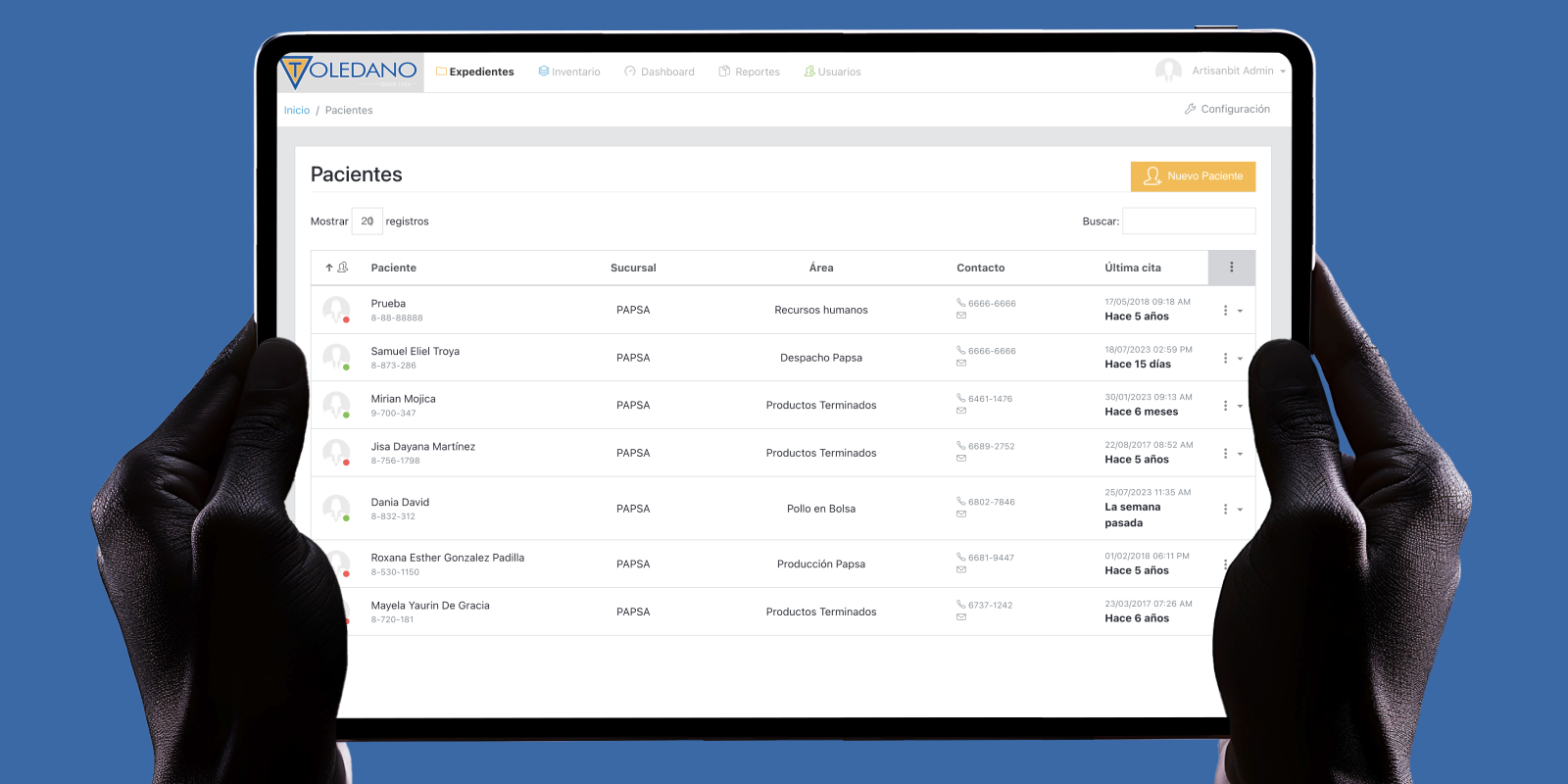The image size is (1568, 784).
Task: Select patient name Jisa Dayana Martínez
Action: point(423,447)
